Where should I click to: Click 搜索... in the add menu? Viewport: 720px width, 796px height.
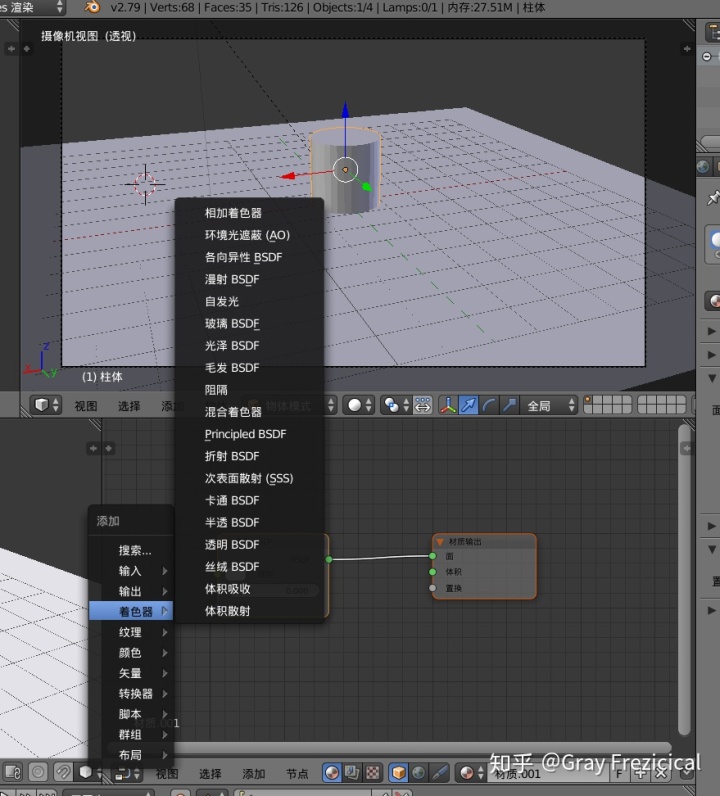[x=131, y=550]
